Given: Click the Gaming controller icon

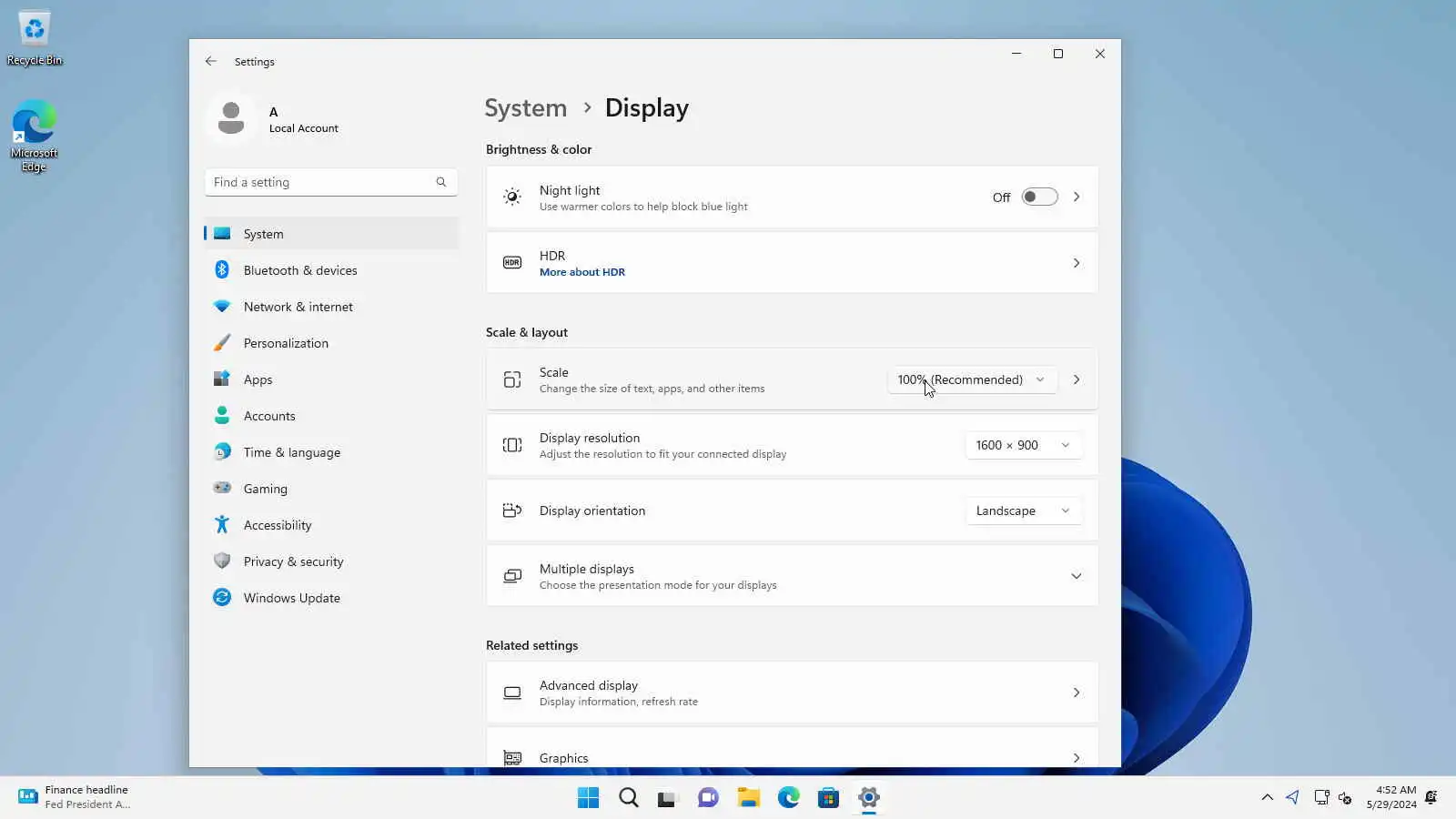Looking at the screenshot, I should click(x=222, y=488).
